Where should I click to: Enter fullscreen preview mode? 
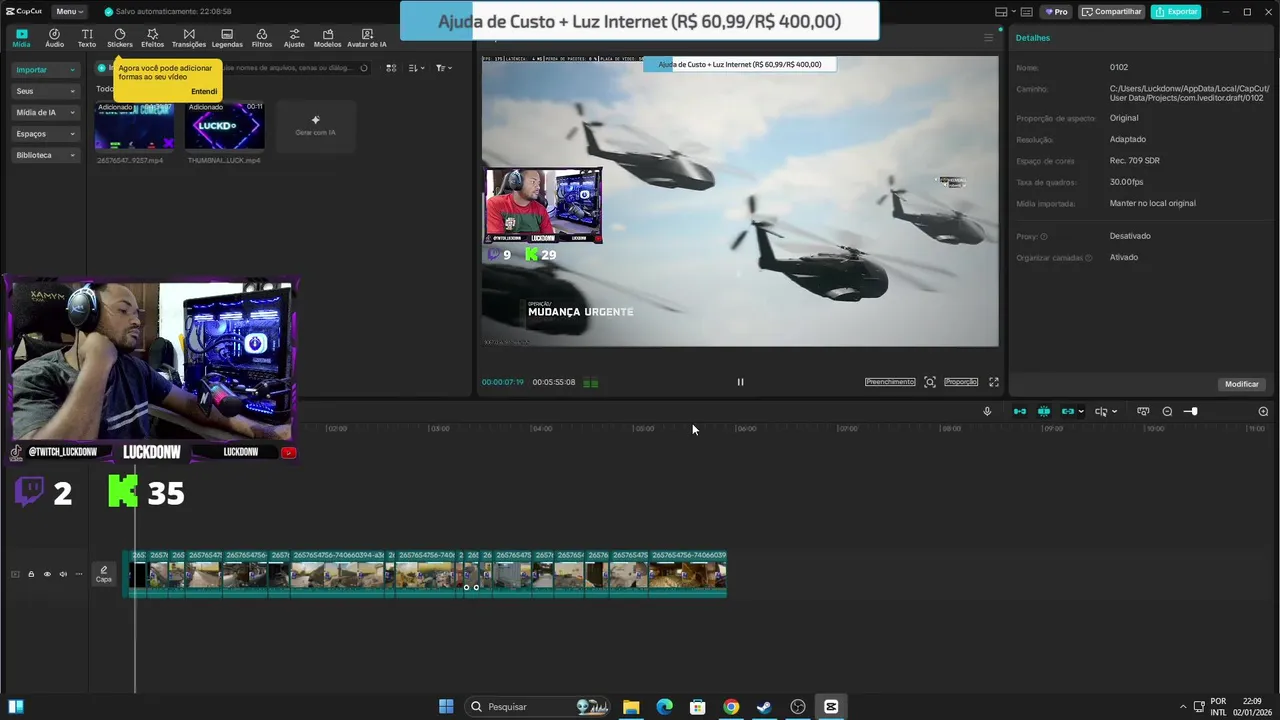(994, 382)
